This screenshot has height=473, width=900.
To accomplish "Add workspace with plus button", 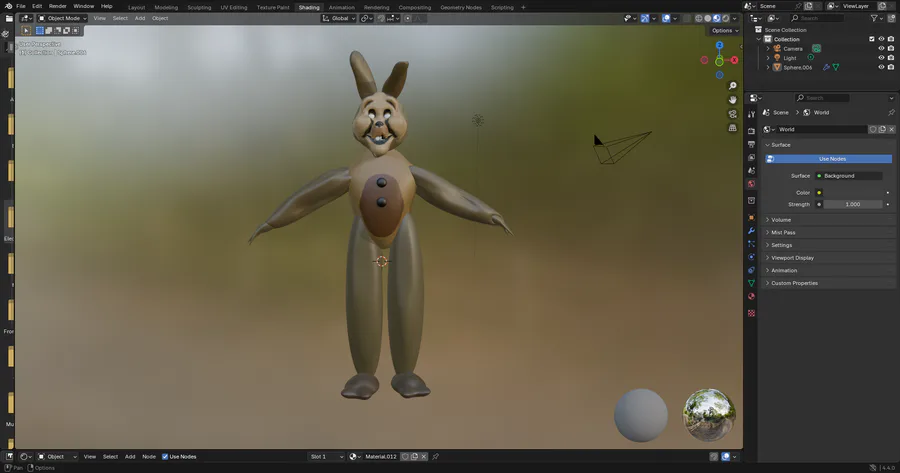I will (523, 7).
